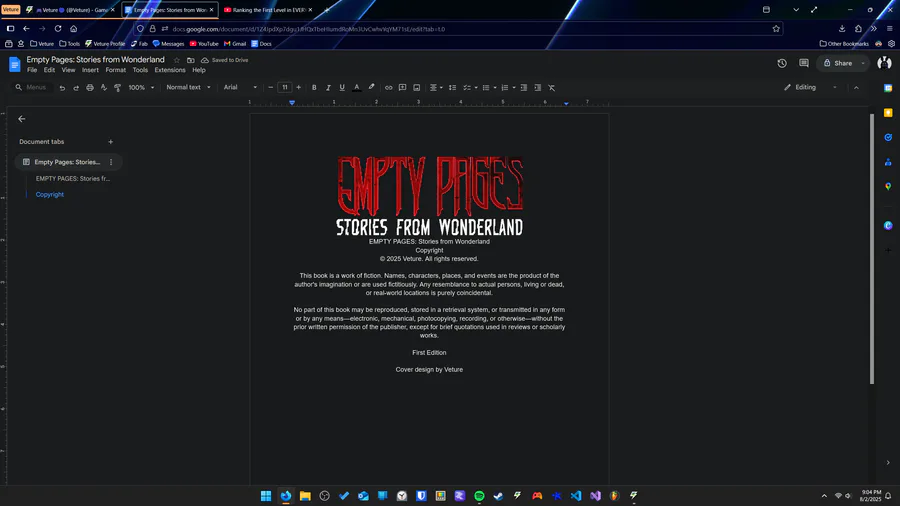Select the Empty Pages: Stories... document tab
This screenshot has height=506, width=900.
[x=68, y=162]
